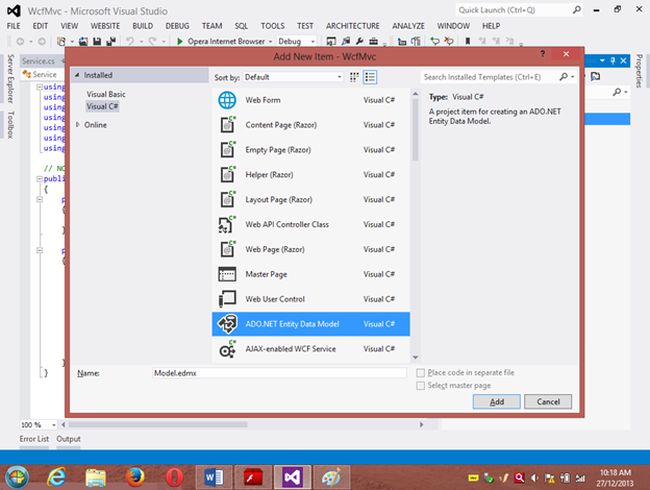Screen dimensions: 650x490
Task: Open the Output tab
Action: pos(68,439)
